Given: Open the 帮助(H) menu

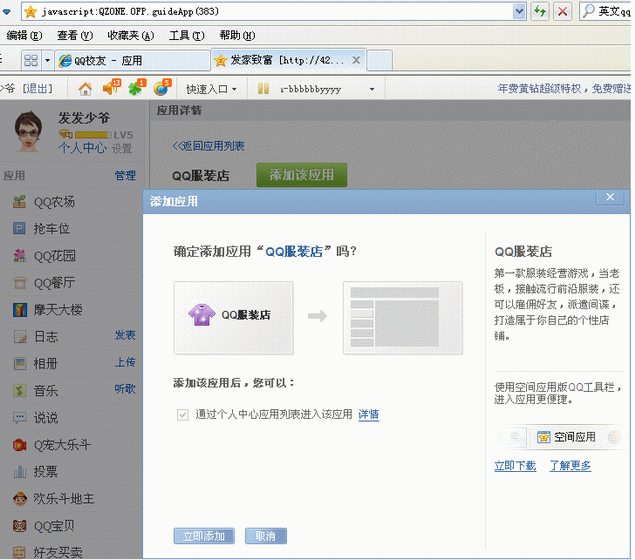Looking at the screenshot, I should (x=237, y=36).
